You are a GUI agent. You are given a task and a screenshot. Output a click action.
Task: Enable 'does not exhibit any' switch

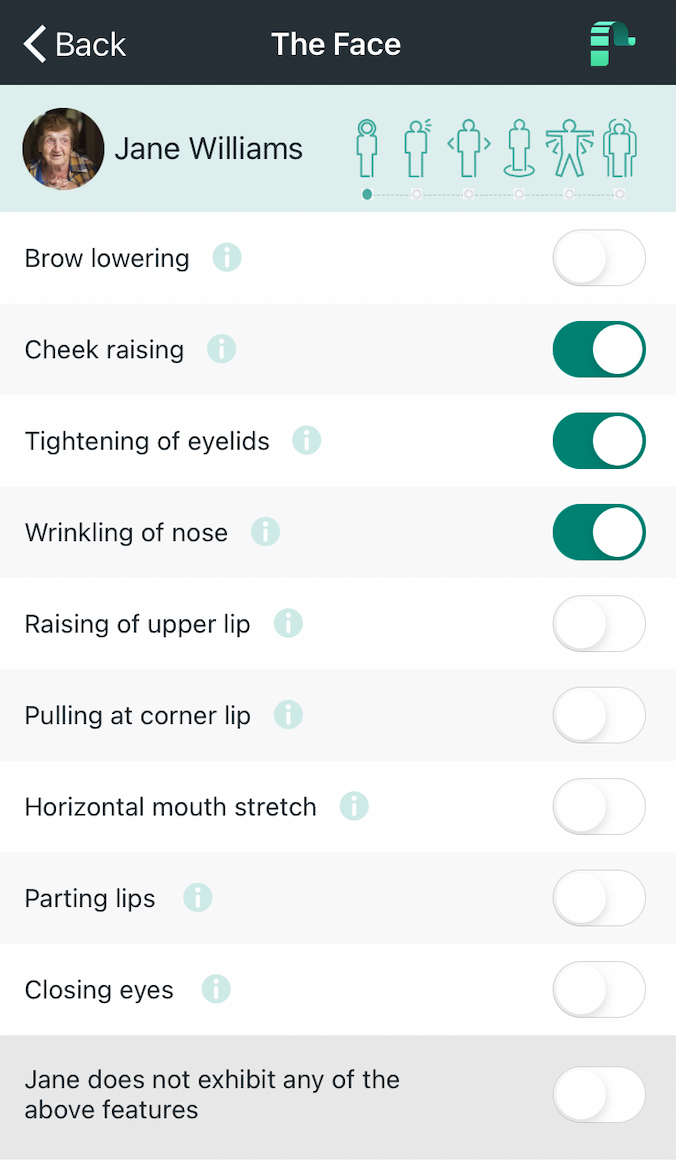pyautogui.click(x=599, y=1094)
